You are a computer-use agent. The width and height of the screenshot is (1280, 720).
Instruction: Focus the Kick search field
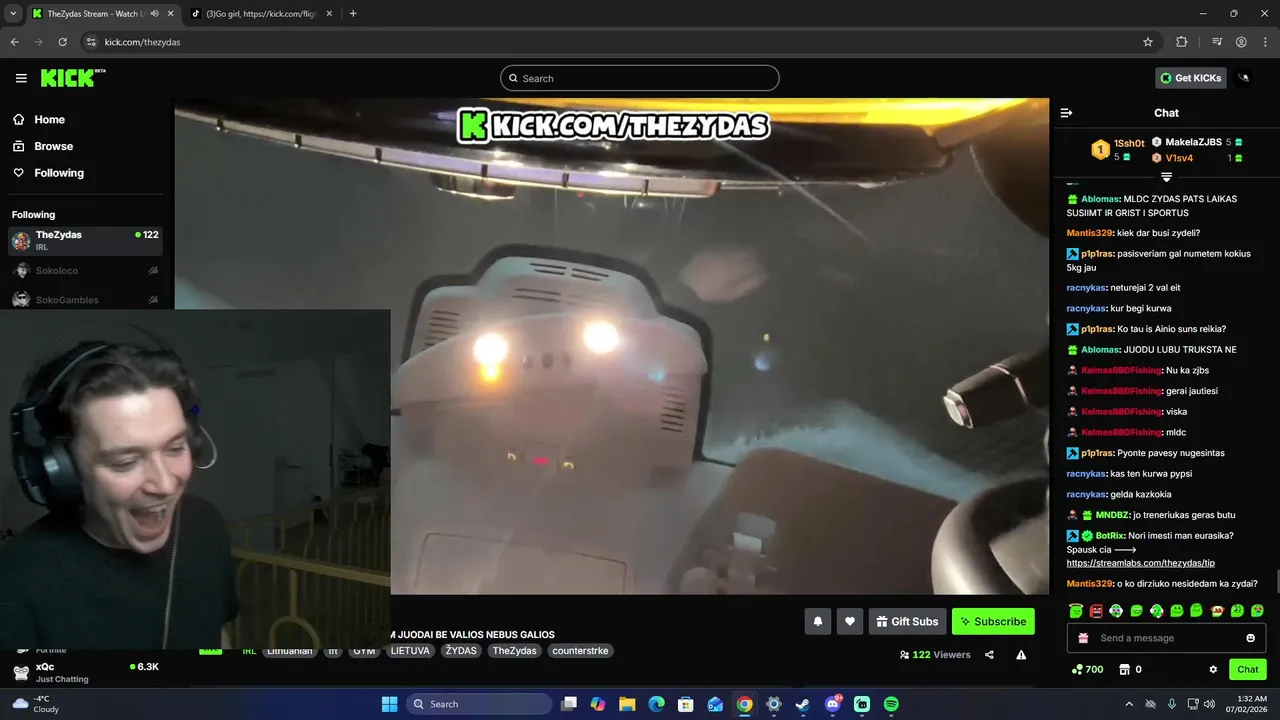(640, 78)
